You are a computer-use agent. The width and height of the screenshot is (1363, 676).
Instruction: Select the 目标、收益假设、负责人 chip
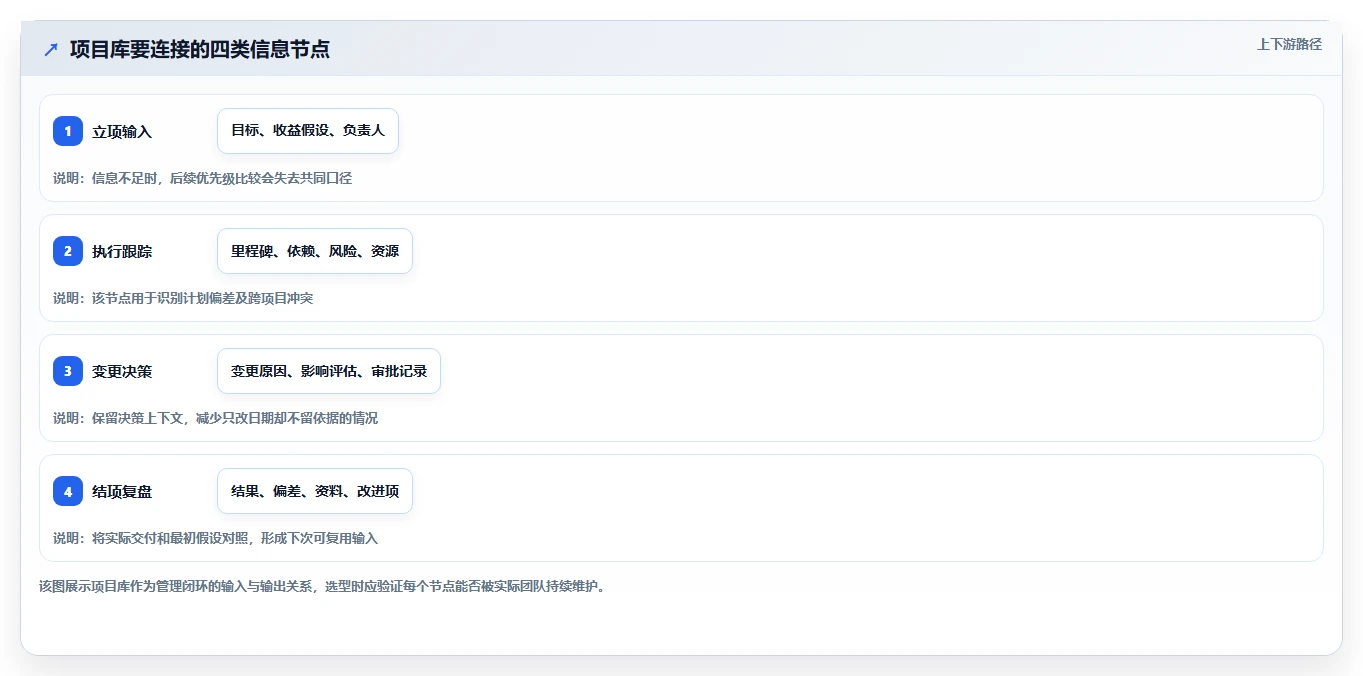[308, 131]
